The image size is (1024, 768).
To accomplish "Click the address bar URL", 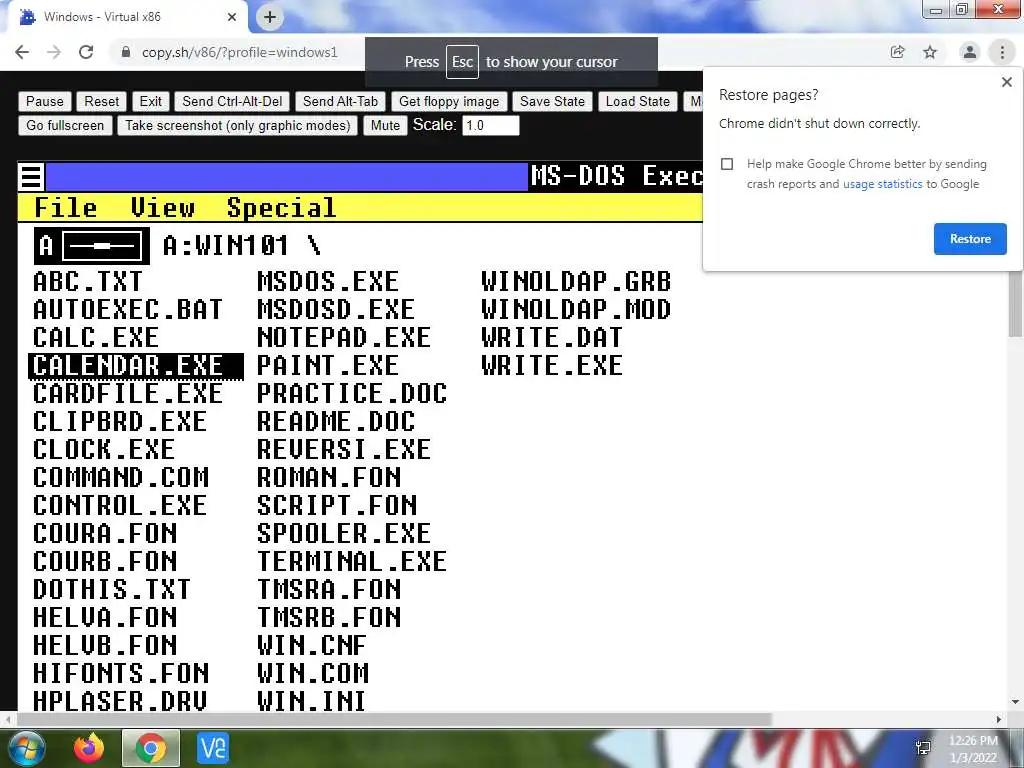I will click(x=240, y=52).
